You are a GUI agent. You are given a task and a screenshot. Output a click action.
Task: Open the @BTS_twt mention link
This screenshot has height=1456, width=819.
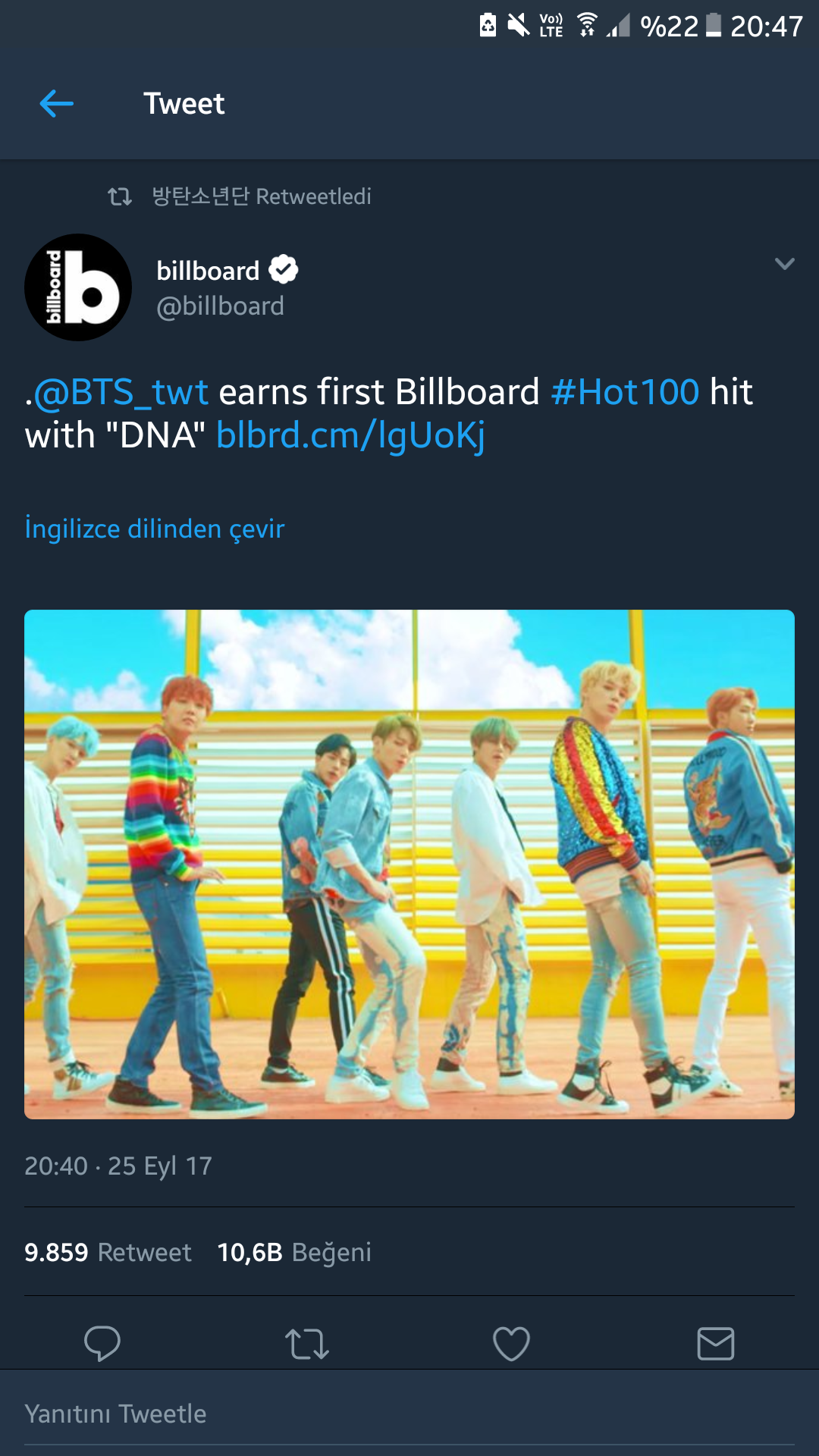[121, 392]
